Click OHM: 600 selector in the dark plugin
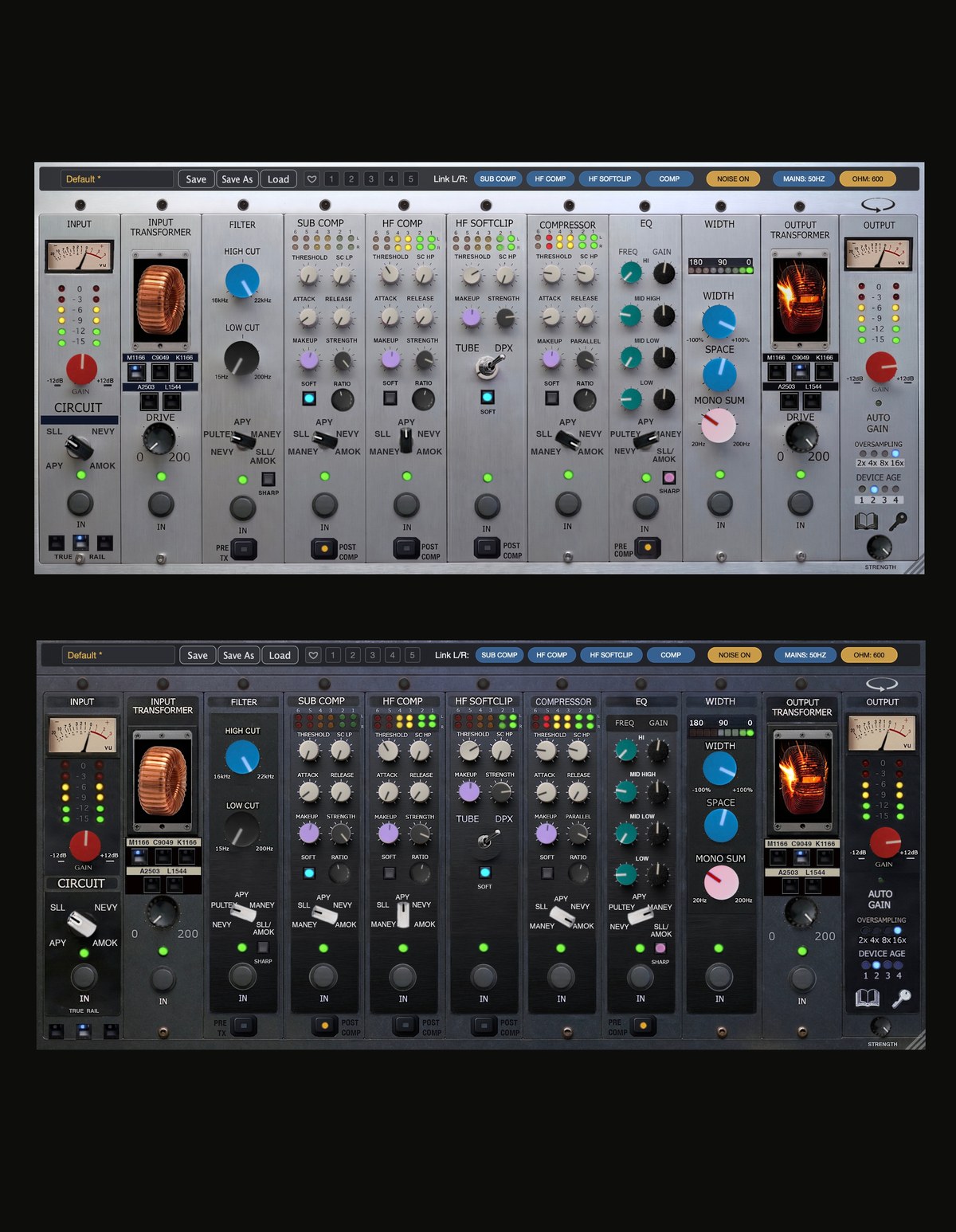 pos(869,655)
